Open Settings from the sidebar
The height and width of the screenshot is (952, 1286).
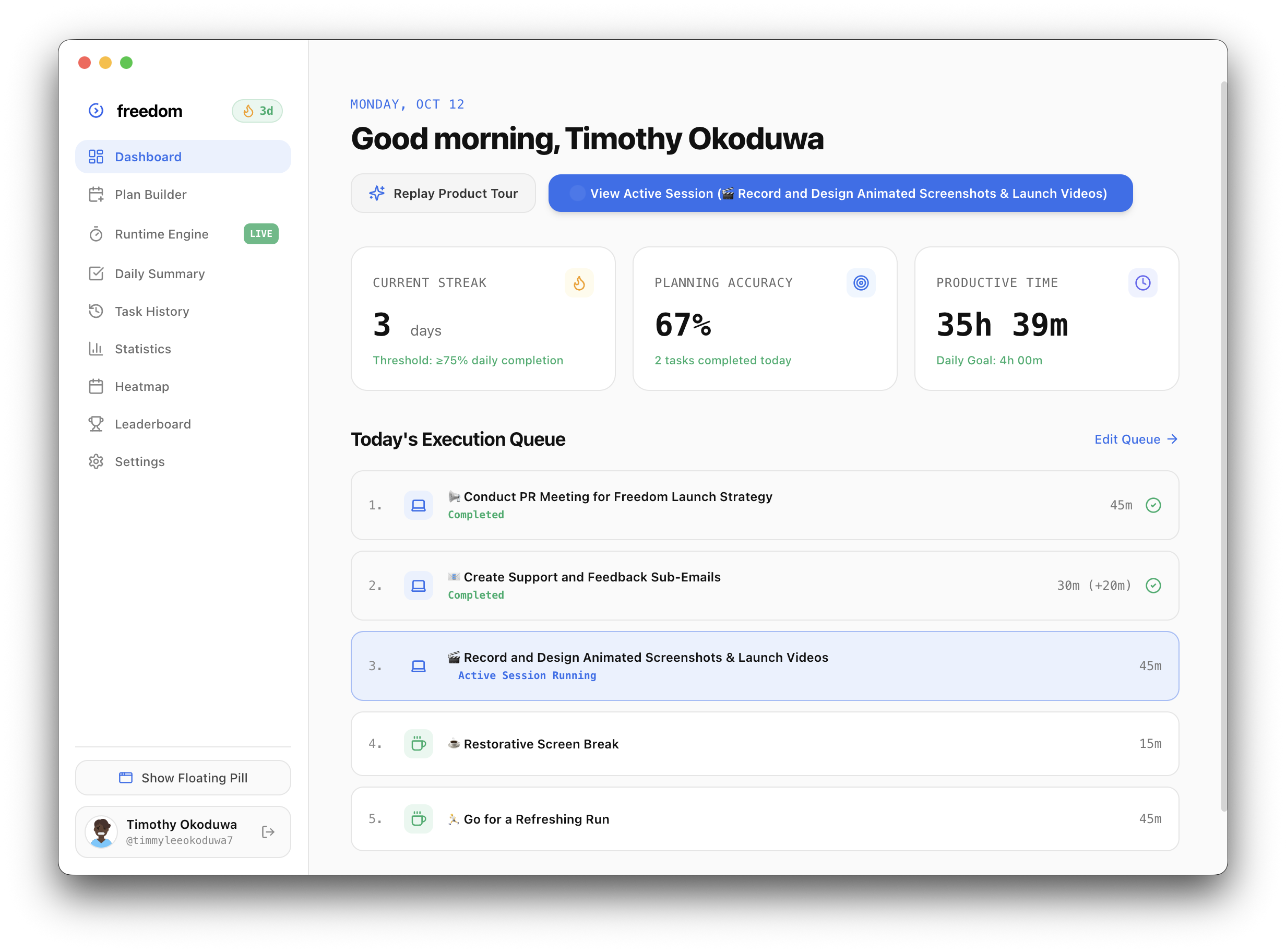[x=183, y=461]
